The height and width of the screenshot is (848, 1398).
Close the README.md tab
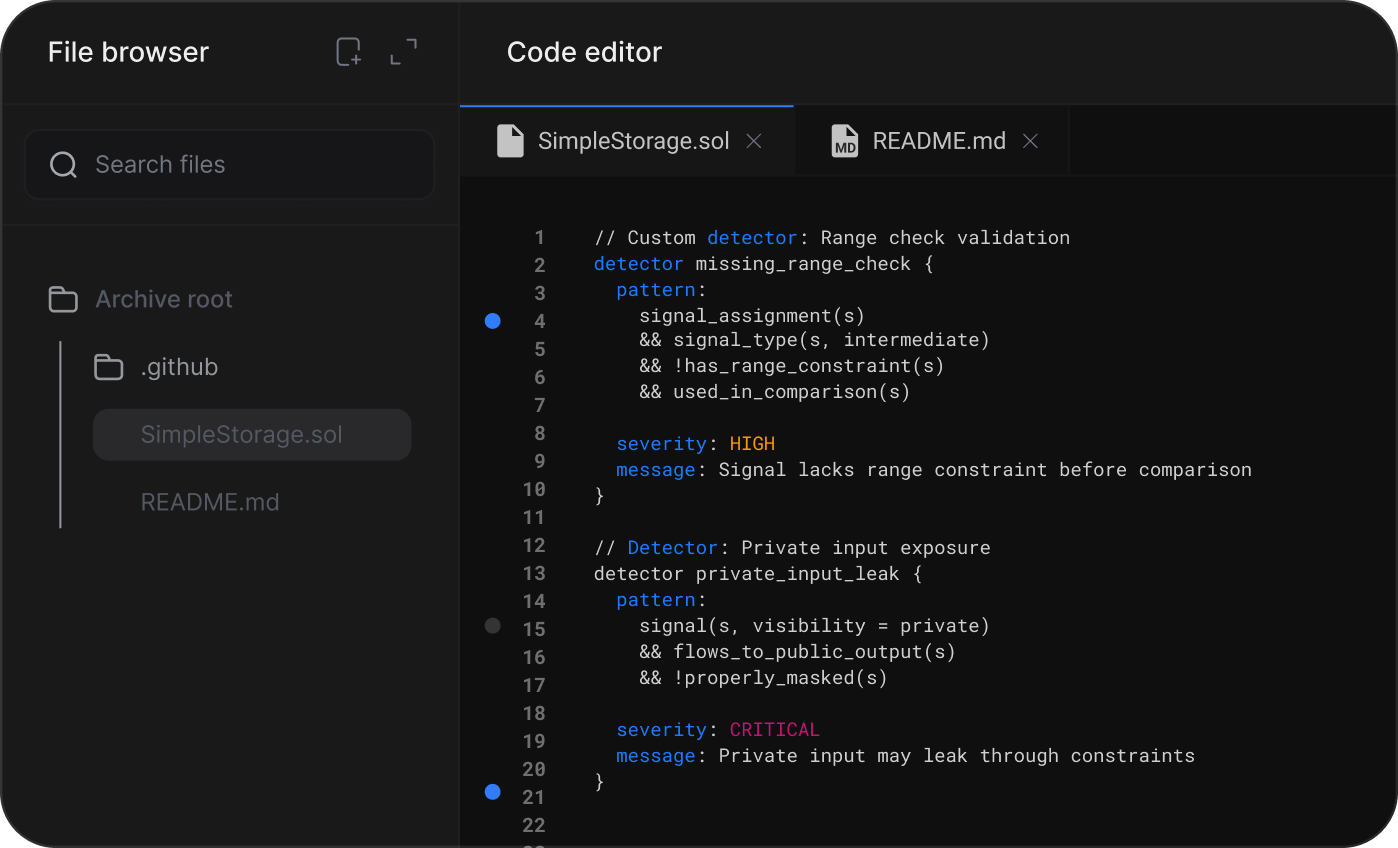(1030, 141)
